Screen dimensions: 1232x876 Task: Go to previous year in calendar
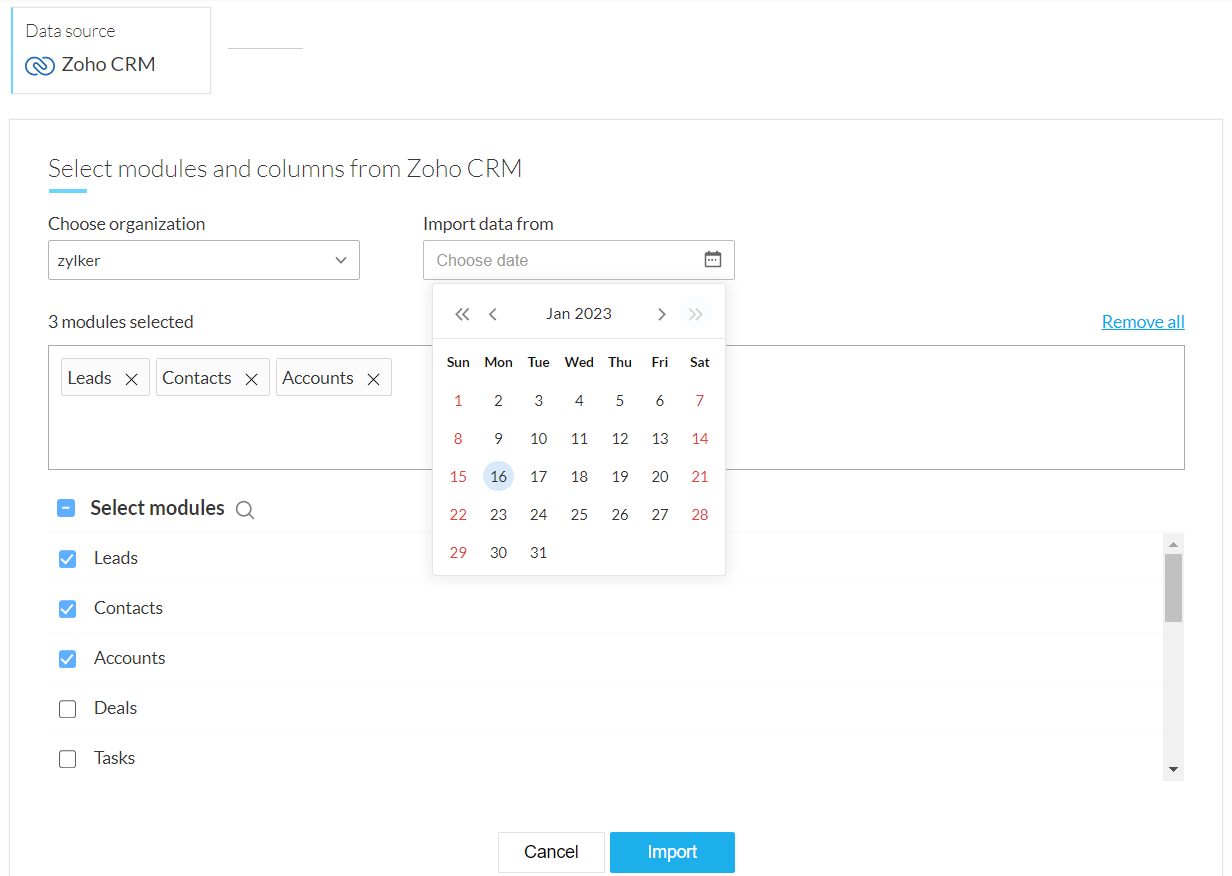[x=461, y=314]
